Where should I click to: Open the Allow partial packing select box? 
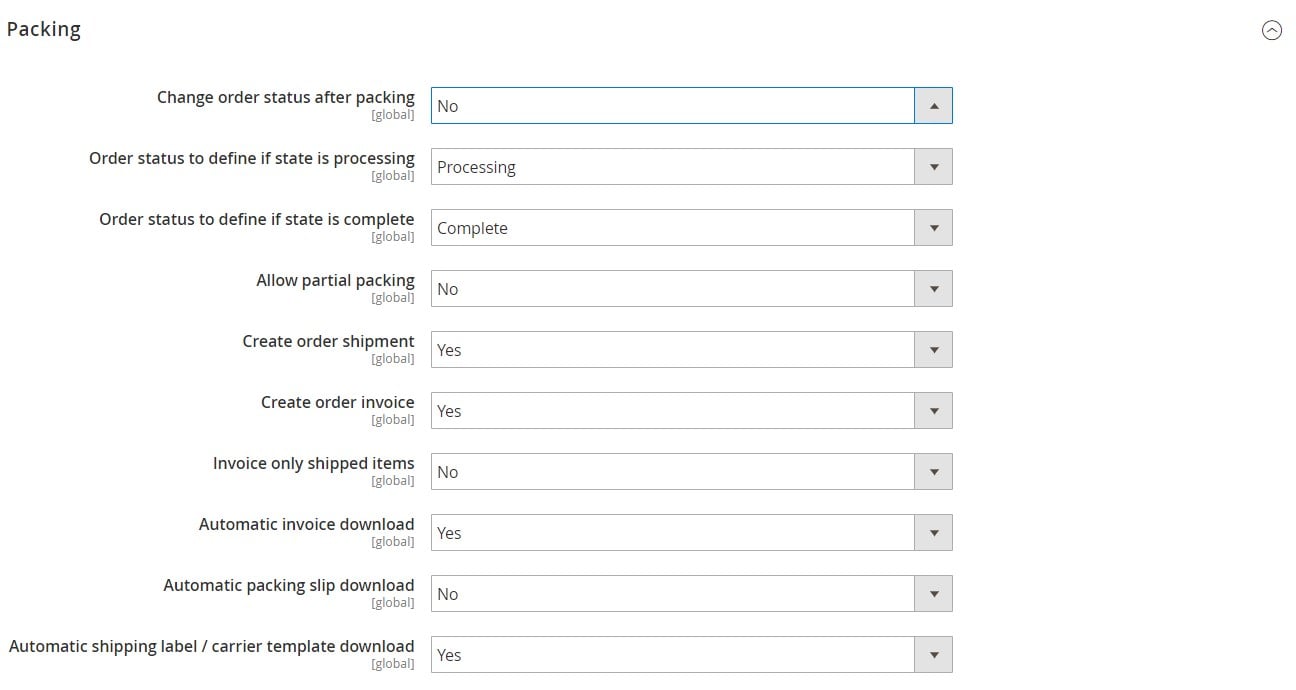coord(691,289)
